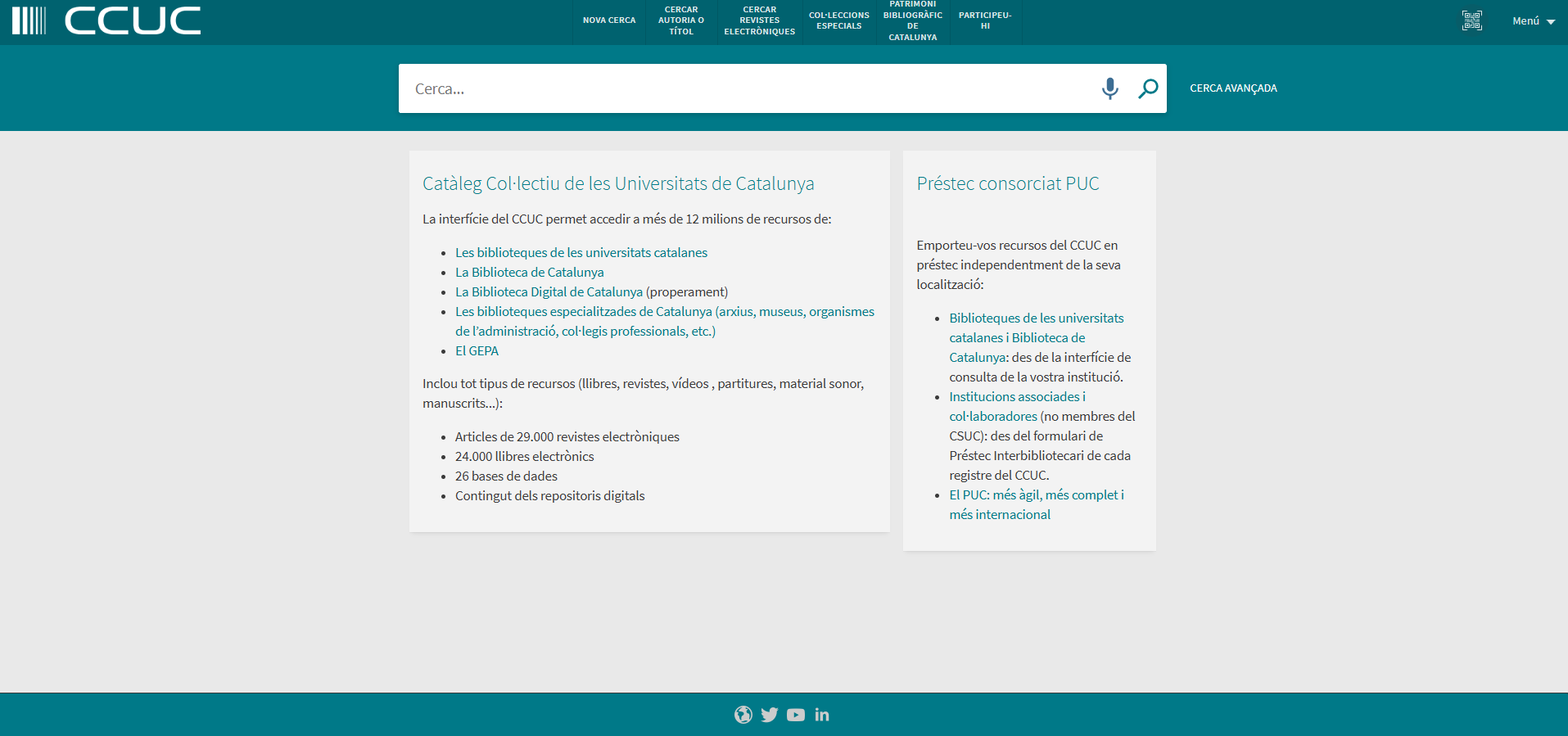Open La Biblioteca de Catalunya link

tap(529, 273)
